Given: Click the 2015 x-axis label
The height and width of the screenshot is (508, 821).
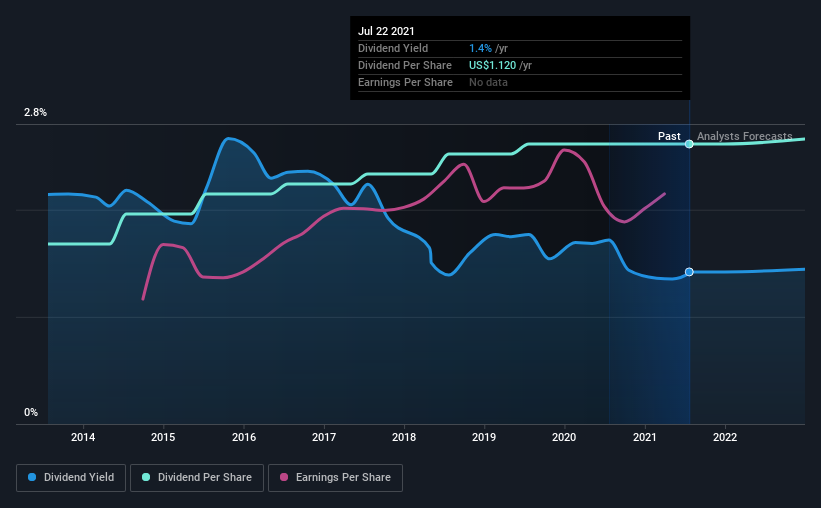Looking at the screenshot, I should (x=163, y=437).
